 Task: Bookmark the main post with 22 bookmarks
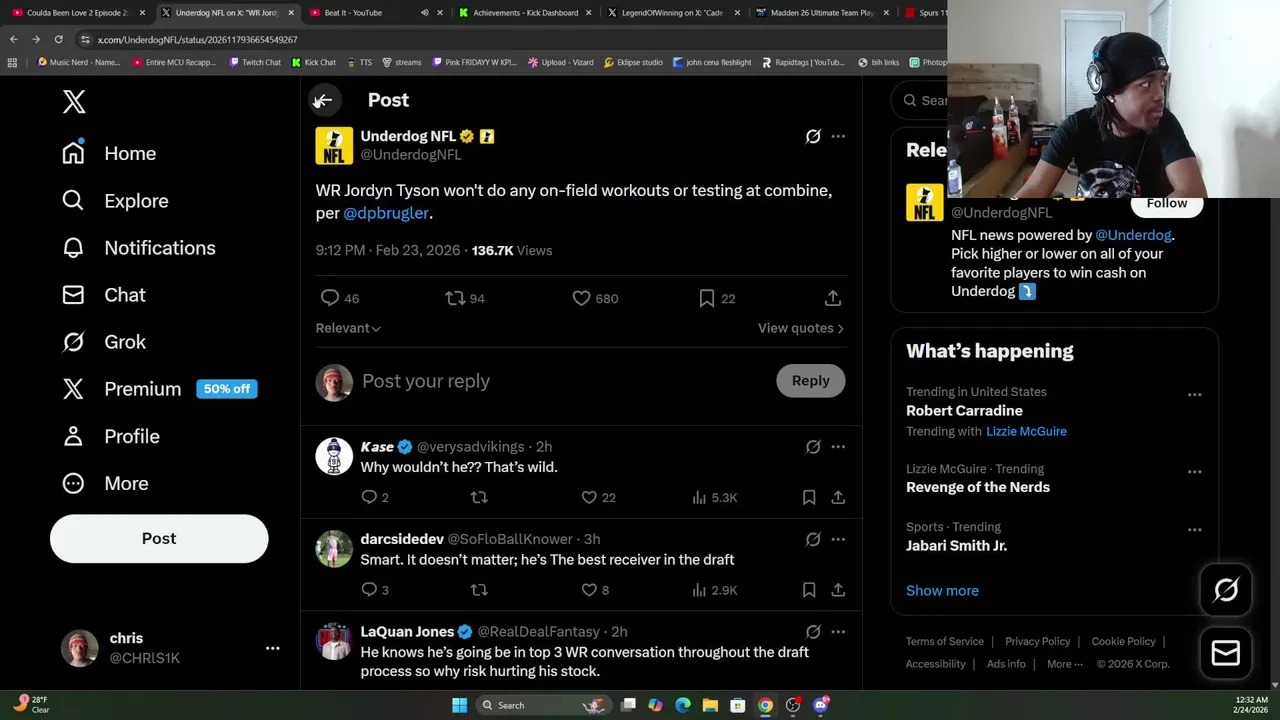coord(717,298)
